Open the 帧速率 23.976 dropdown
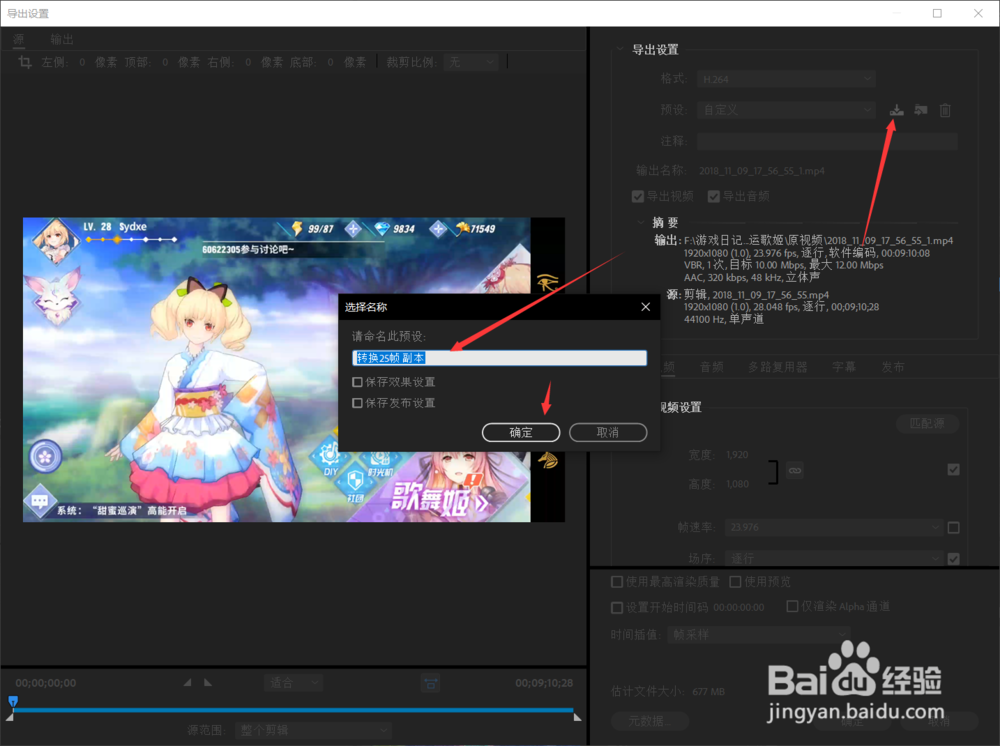Screen dimensions: 1000x746 pos(835,527)
